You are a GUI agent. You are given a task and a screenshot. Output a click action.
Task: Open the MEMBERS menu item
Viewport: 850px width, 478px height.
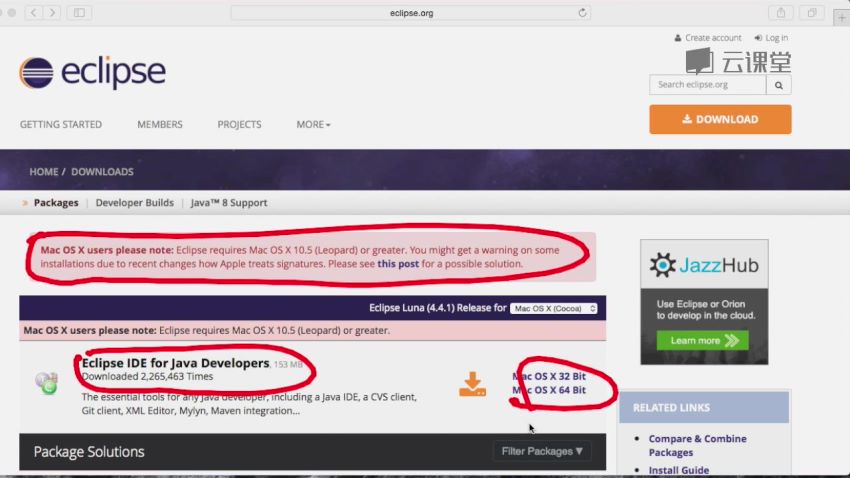pos(160,124)
